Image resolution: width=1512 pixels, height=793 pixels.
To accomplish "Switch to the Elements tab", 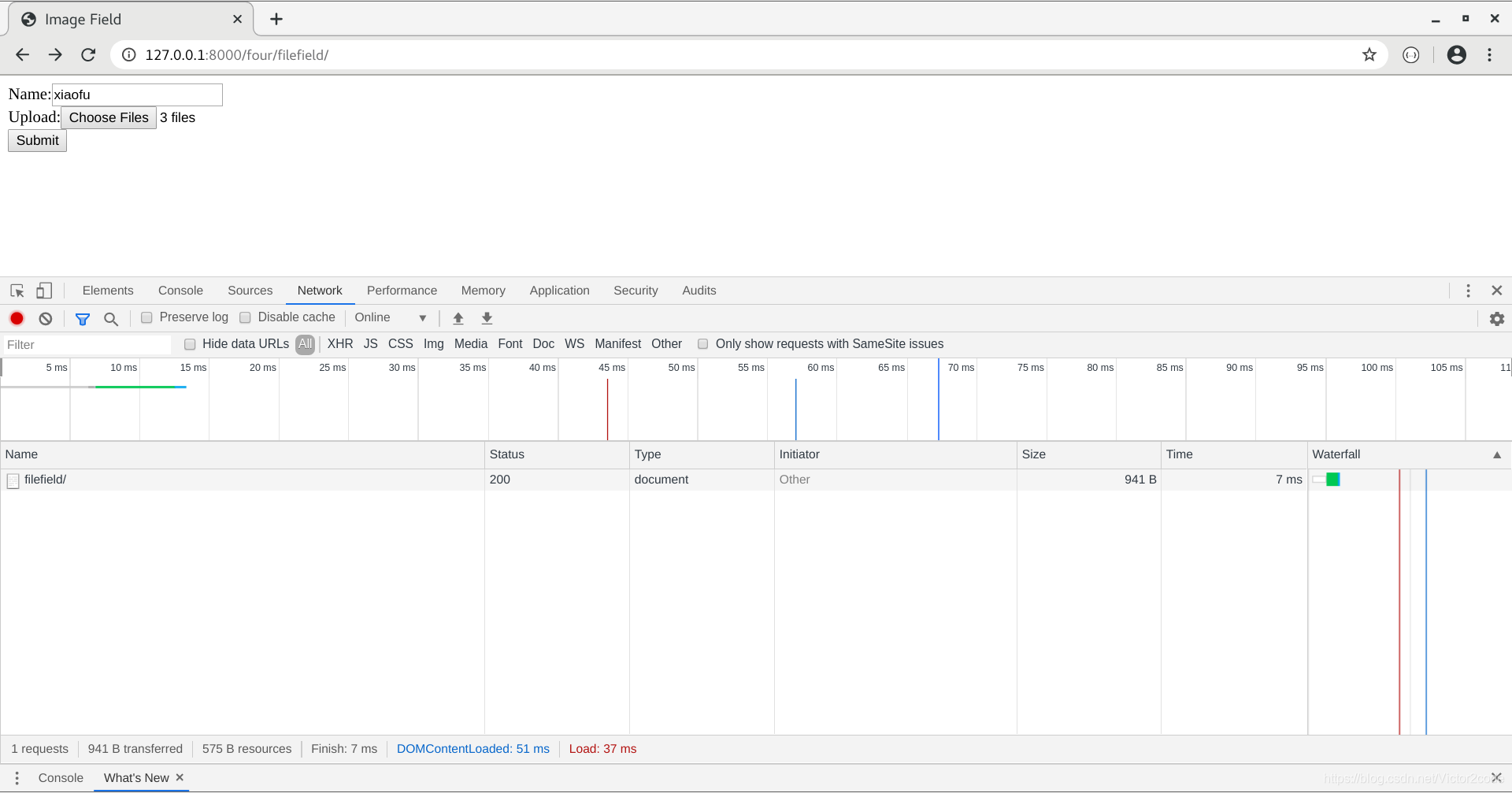I will pyautogui.click(x=108, y=291).
